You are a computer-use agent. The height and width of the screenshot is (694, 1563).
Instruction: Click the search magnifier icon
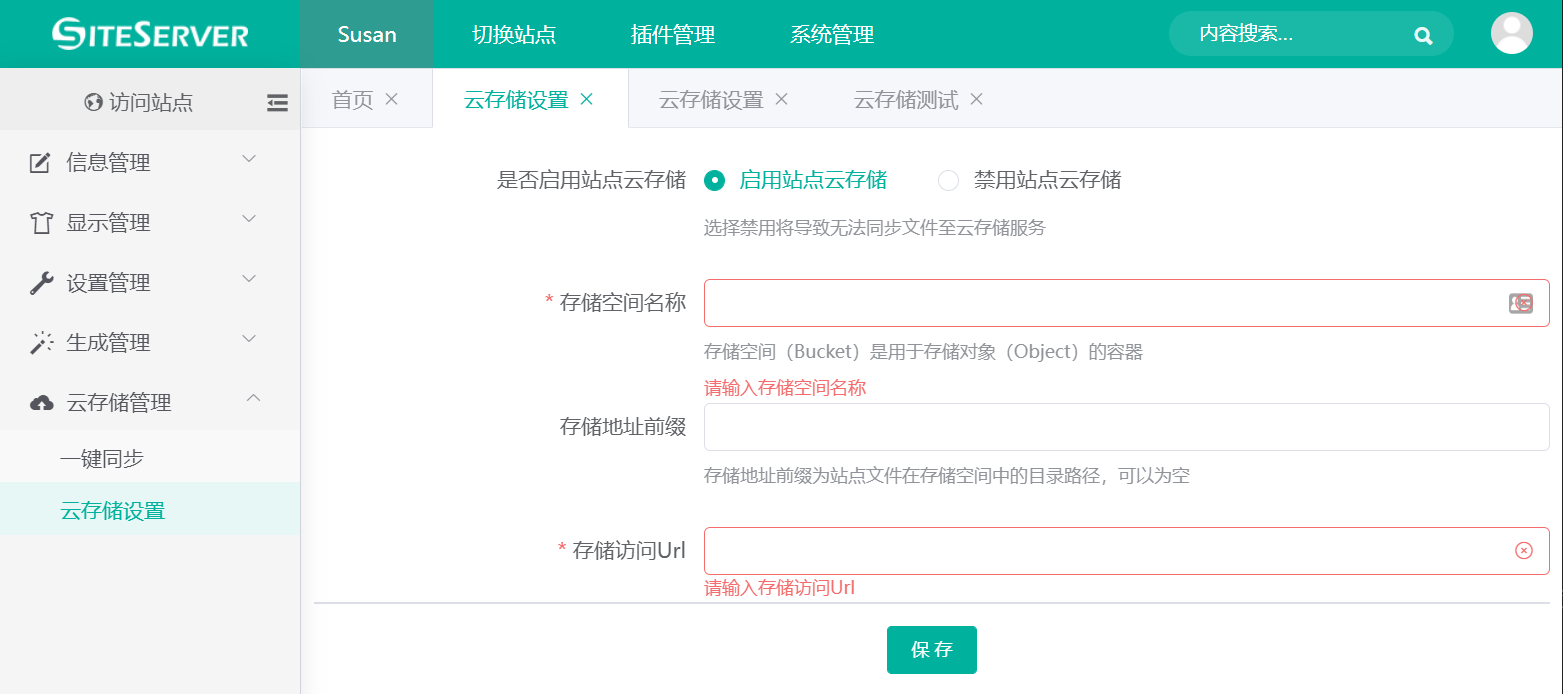[x=1423, y=35]
